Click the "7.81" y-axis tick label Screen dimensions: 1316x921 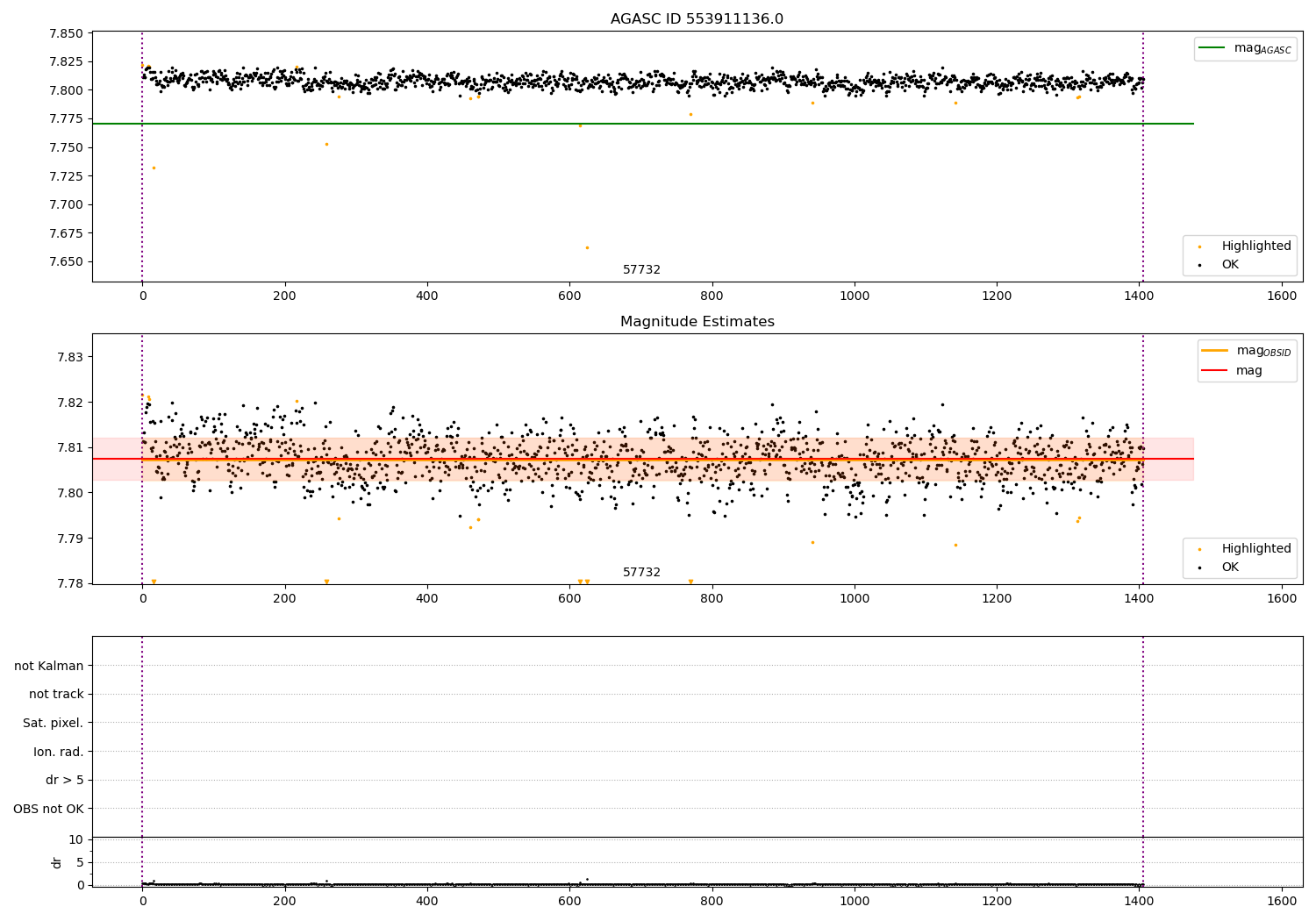point(70,447)
